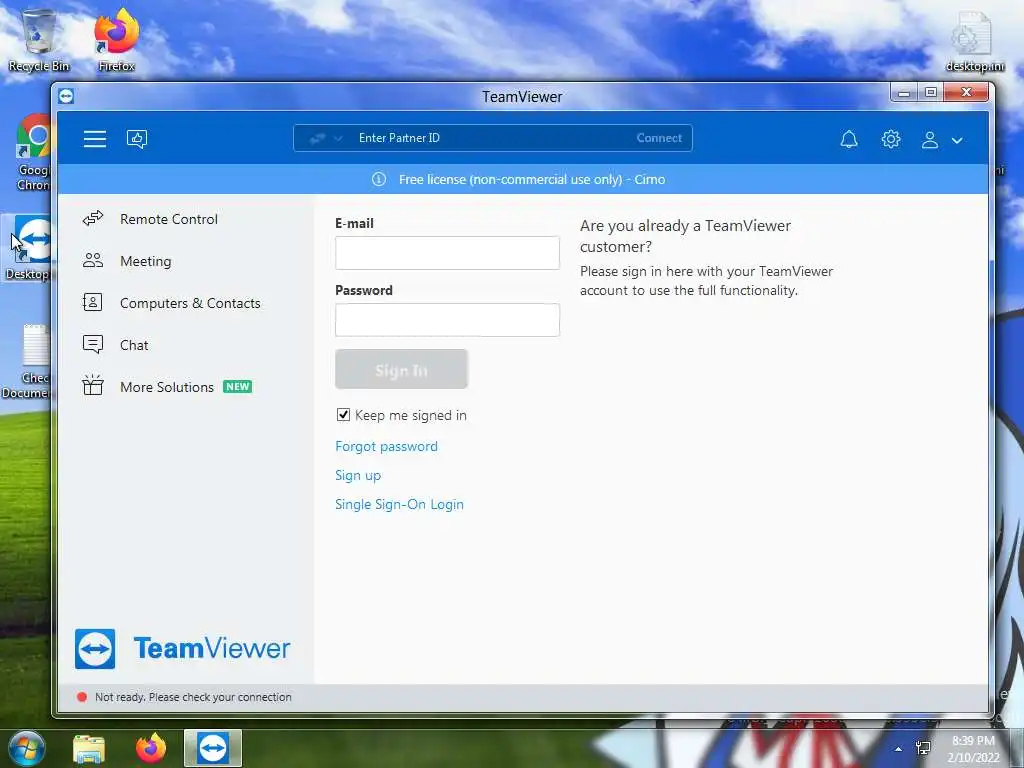1024x768 pixels.
Task: Open Single Sign-On Login link
Action: [x=400, y=504]
